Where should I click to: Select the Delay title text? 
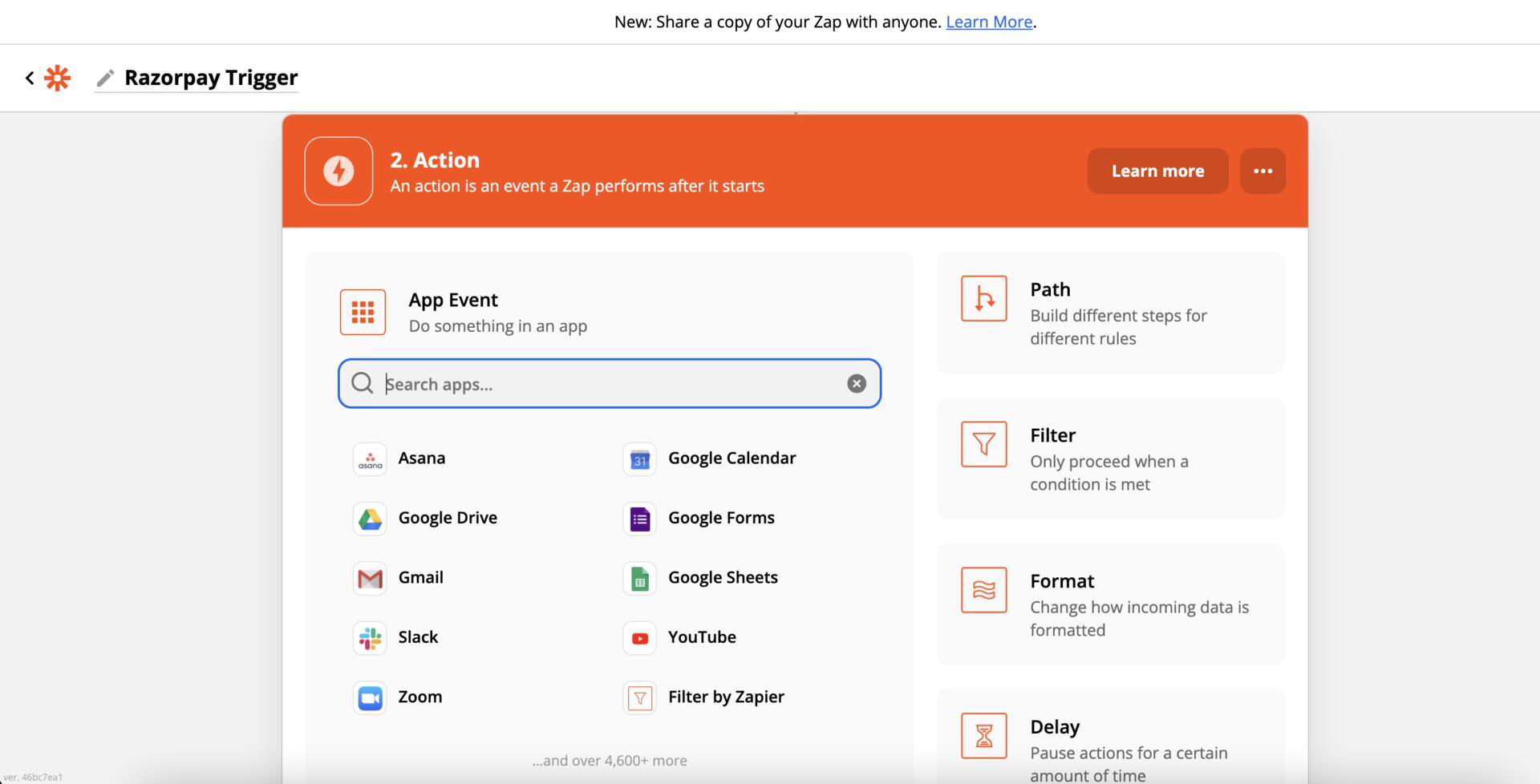pyautogui.click(x=1055, y=727)
